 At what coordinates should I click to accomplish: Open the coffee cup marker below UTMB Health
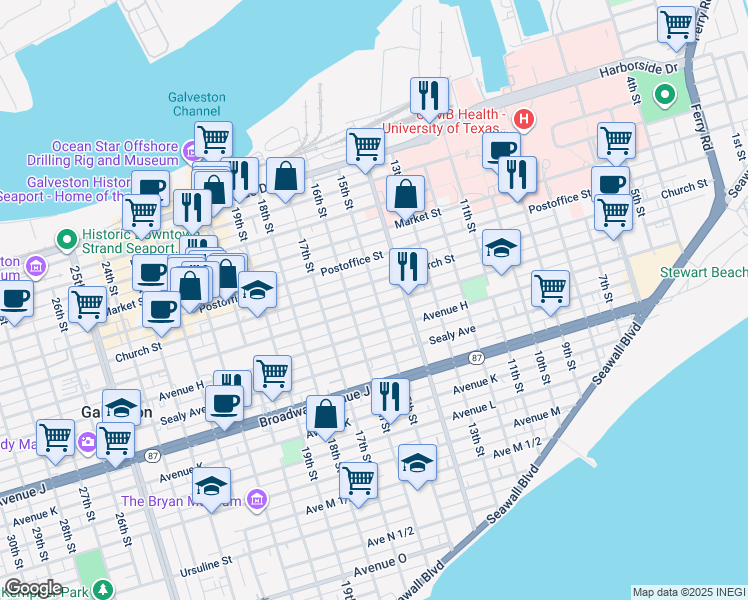[501, 151]
